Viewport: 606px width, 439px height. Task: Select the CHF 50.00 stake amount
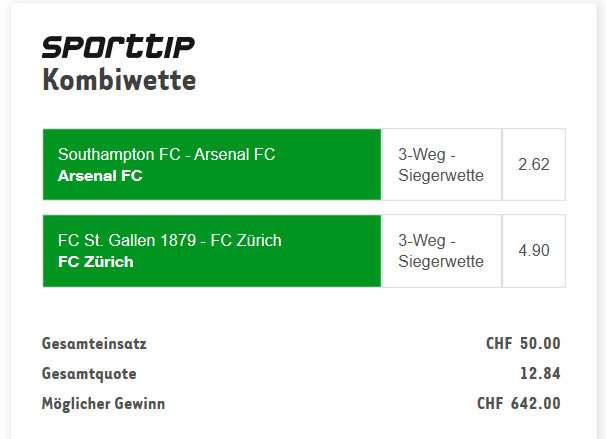click(x=523, y=344)
